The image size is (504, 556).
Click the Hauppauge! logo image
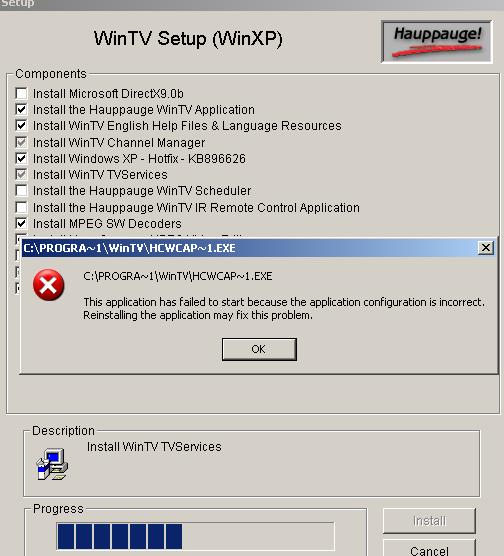(437, 42)
